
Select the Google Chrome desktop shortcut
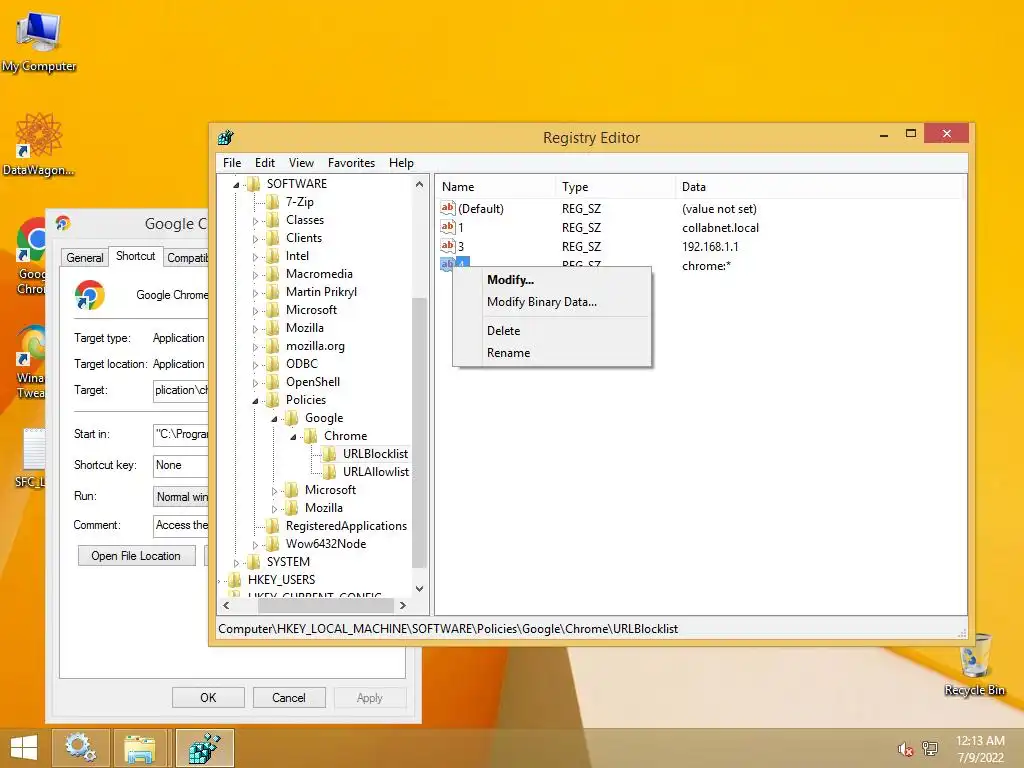(x=31, y=257)
